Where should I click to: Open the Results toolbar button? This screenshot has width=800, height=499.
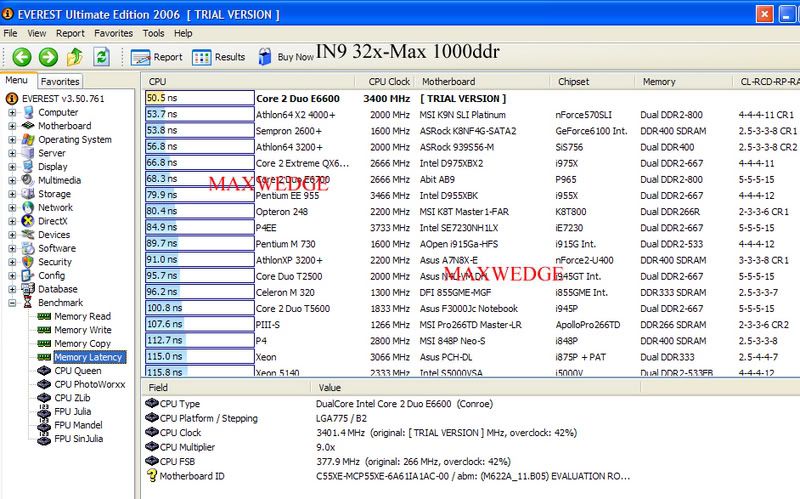[218, 57]
